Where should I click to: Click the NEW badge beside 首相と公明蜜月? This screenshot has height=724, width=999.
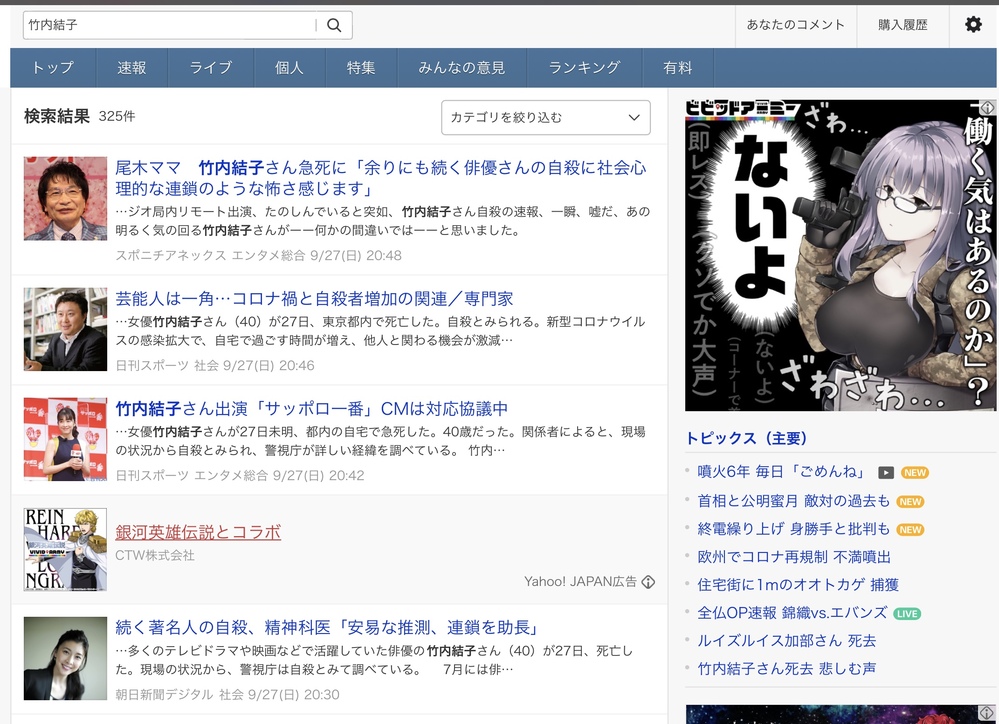coord(910,501)
